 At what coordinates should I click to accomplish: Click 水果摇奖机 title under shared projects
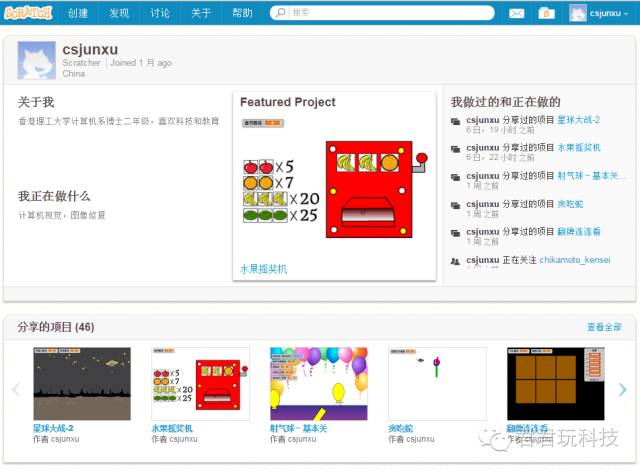tap(172, 428)
